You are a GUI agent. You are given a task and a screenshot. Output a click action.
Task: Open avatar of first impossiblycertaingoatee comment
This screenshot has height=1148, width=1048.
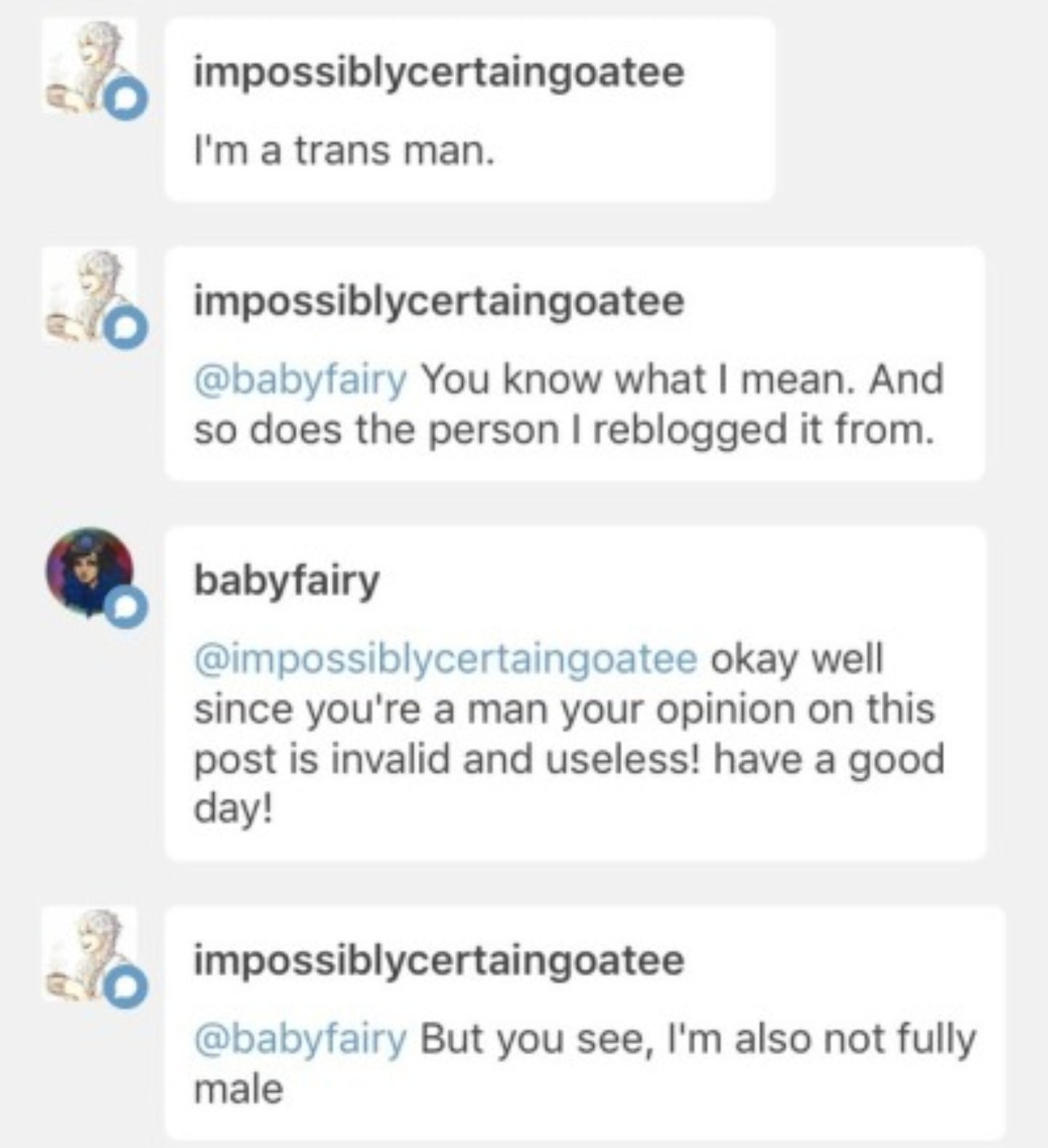tap(90, 65)
